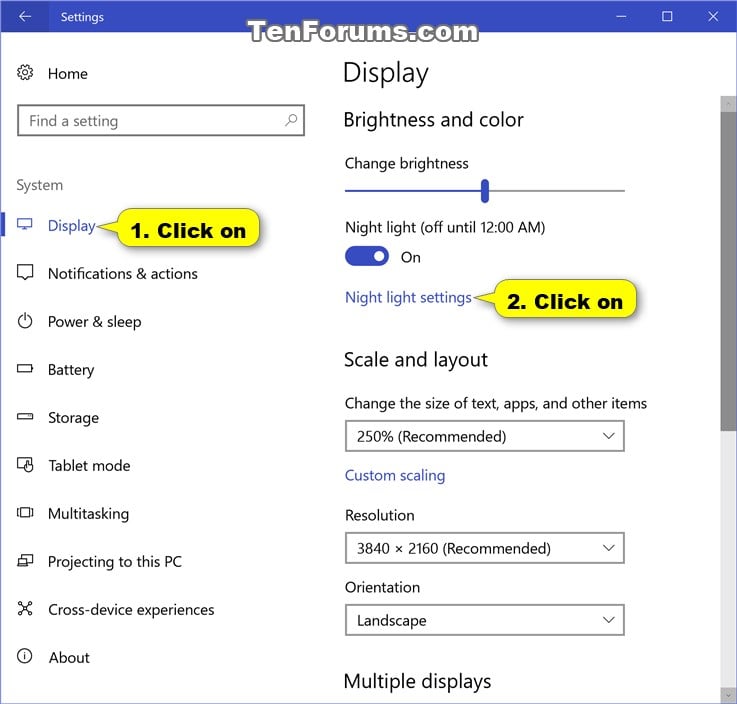
Task: Click the Battery icon
Action: pyautogui.click(x=25, y=368)
